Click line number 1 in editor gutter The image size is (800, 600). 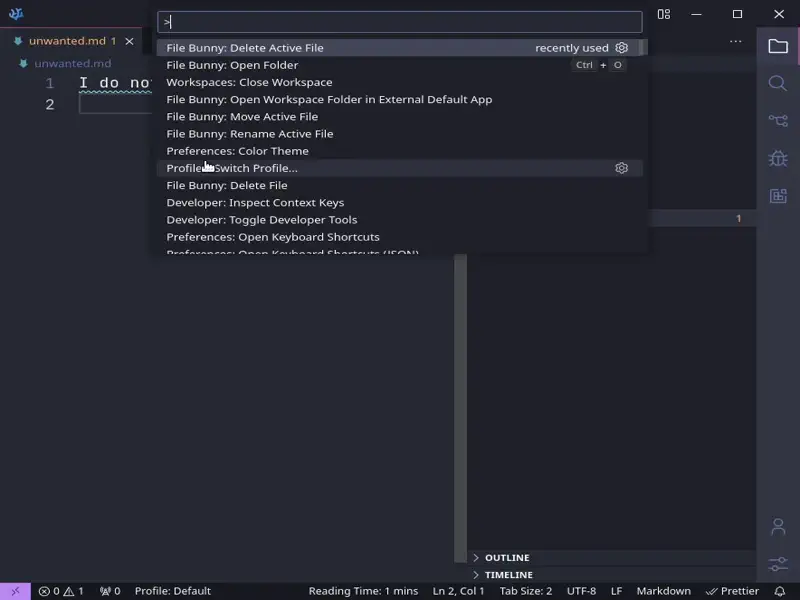tap(49, 83)
